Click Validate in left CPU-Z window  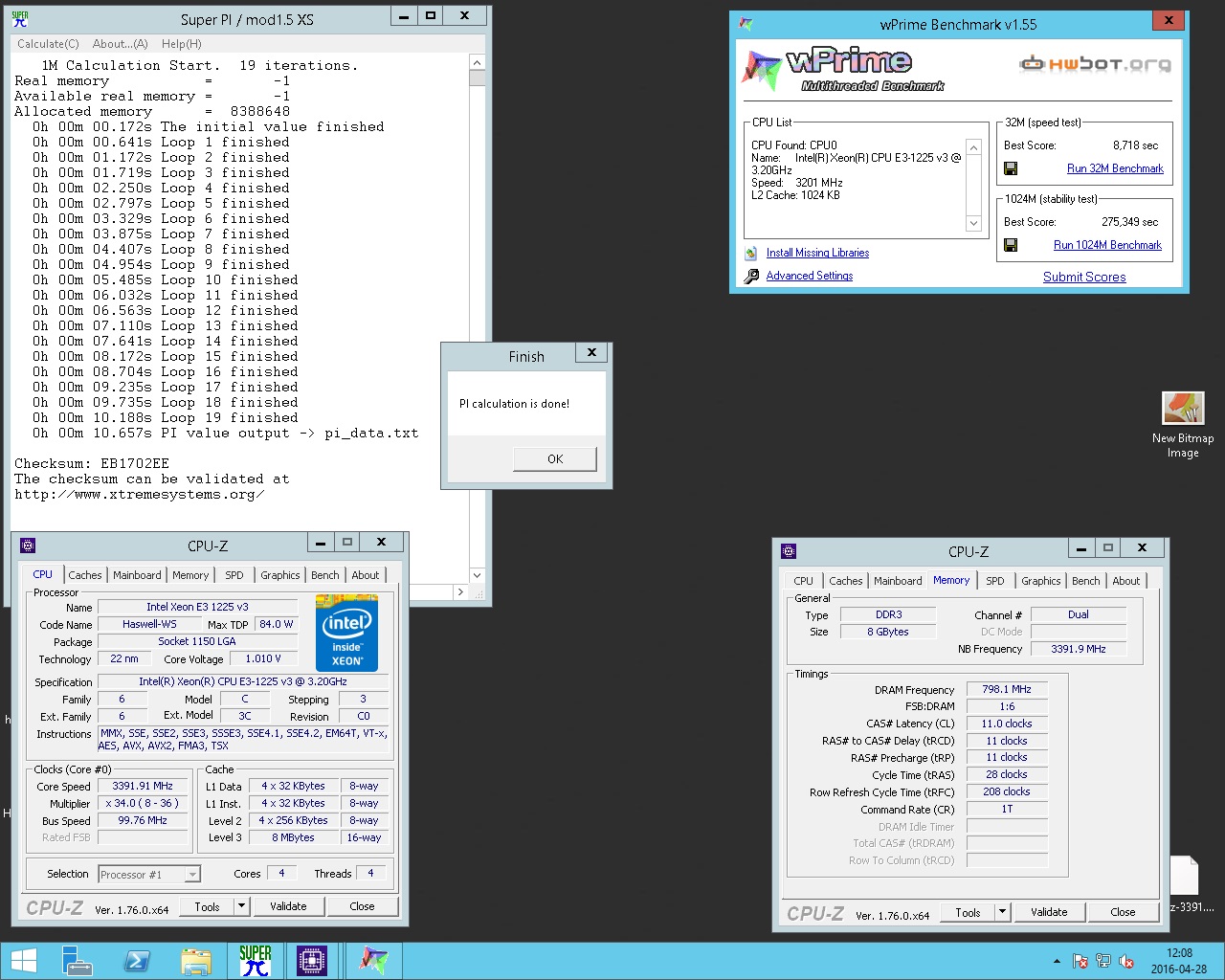pyautogui.click(x=288, y=906)
